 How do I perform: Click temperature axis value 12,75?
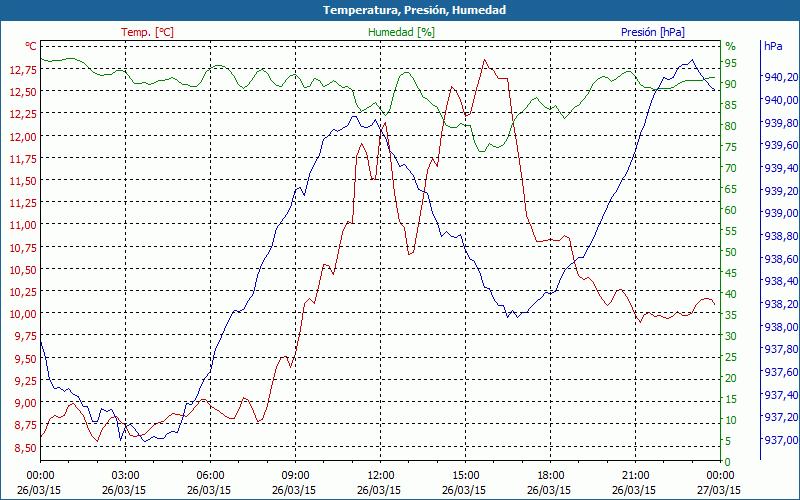(x=23, y=69)
